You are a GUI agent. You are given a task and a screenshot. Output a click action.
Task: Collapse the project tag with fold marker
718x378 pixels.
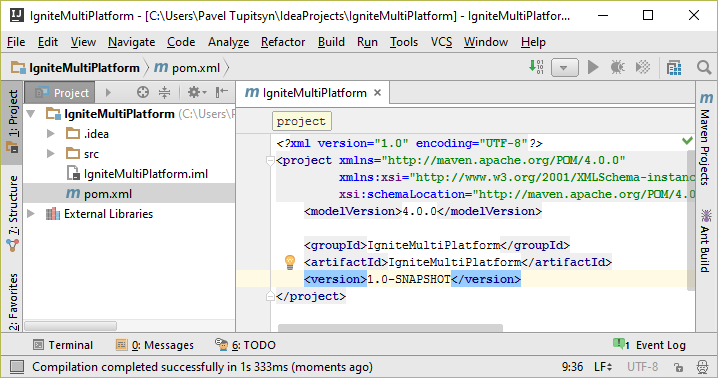270,160
